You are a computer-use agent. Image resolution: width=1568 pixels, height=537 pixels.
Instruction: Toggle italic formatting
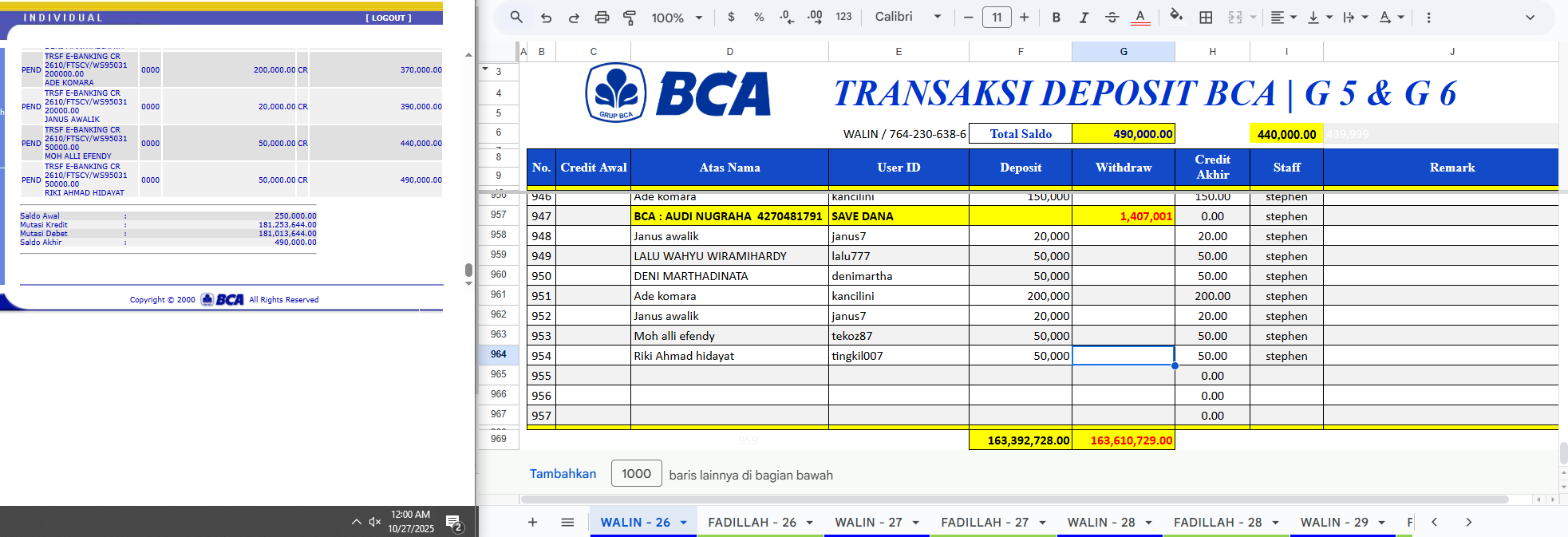[x=1084, y=17]
